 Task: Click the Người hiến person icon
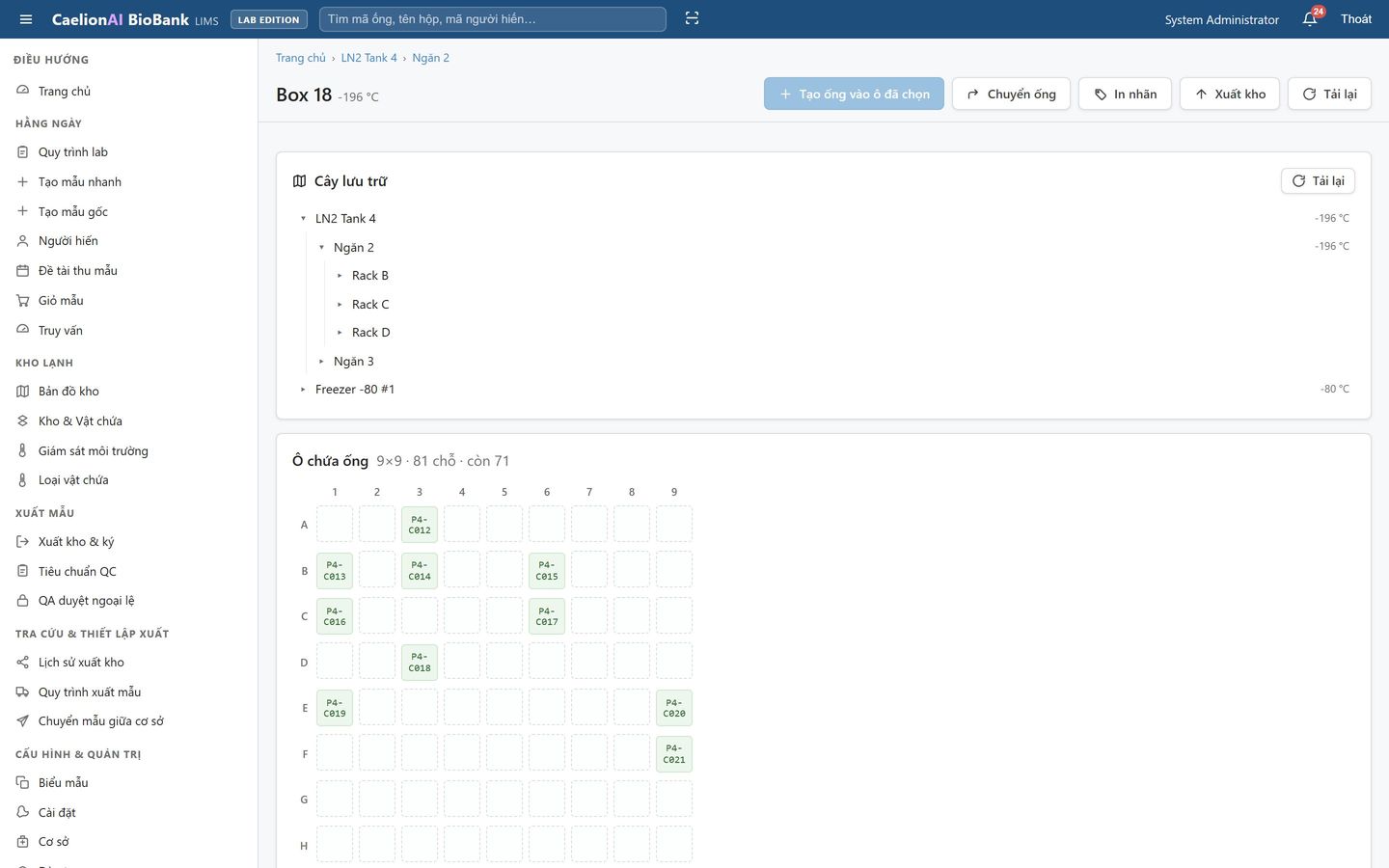pyautogui.click(x=23, y=241)
